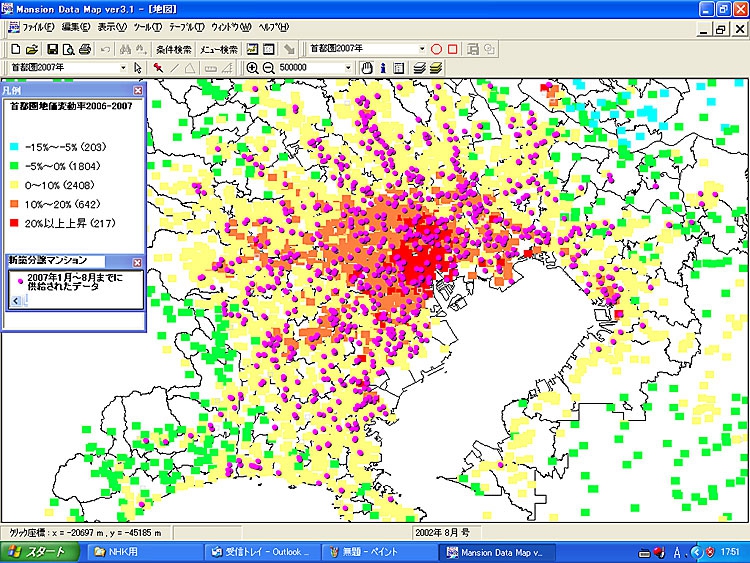Screen dimensions: 750x563
Task: Select the red rectangle selection tool
Action: (453, 48)
